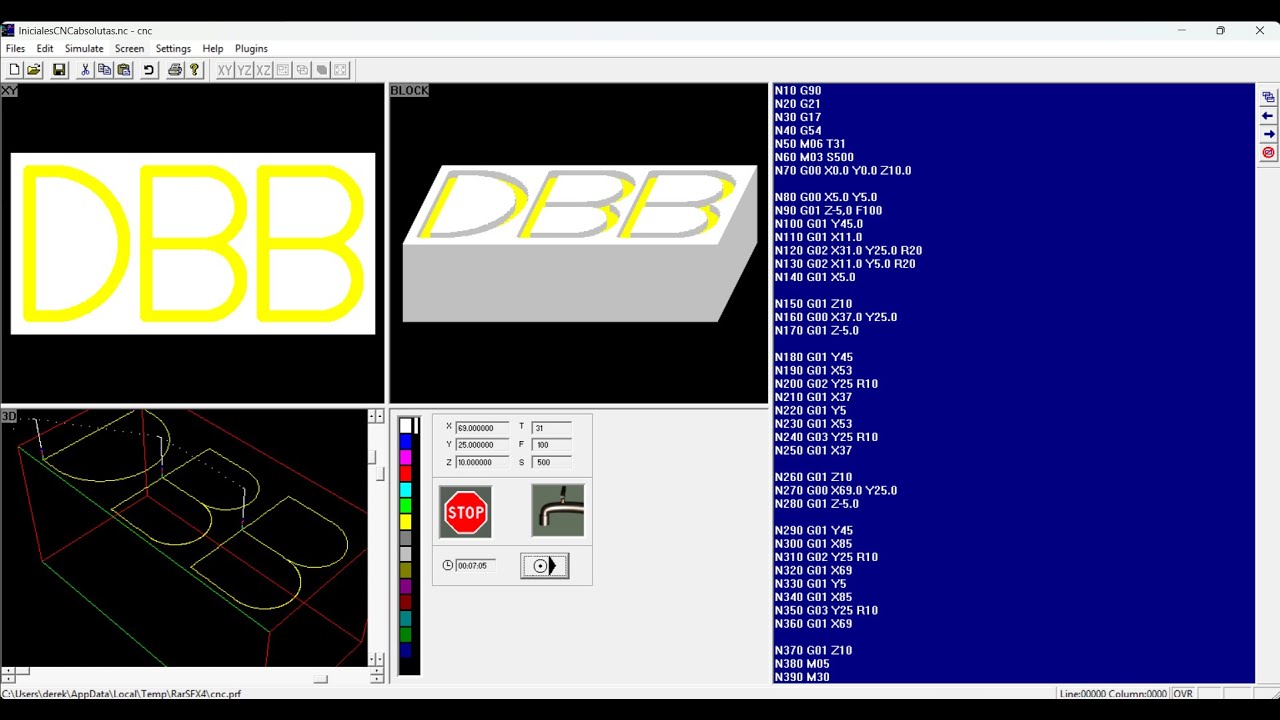Pick the purple color swatch
Viewport: 1280px width, 720px height.
[405, 586]
